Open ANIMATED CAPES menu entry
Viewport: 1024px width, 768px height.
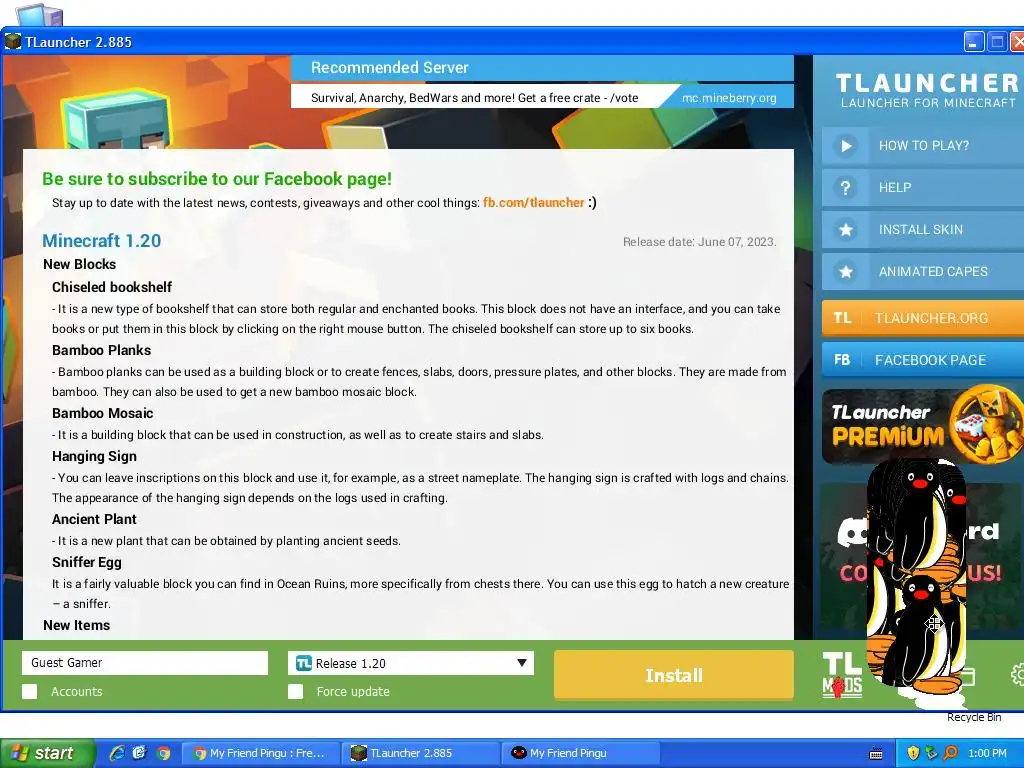click(922, 271)
